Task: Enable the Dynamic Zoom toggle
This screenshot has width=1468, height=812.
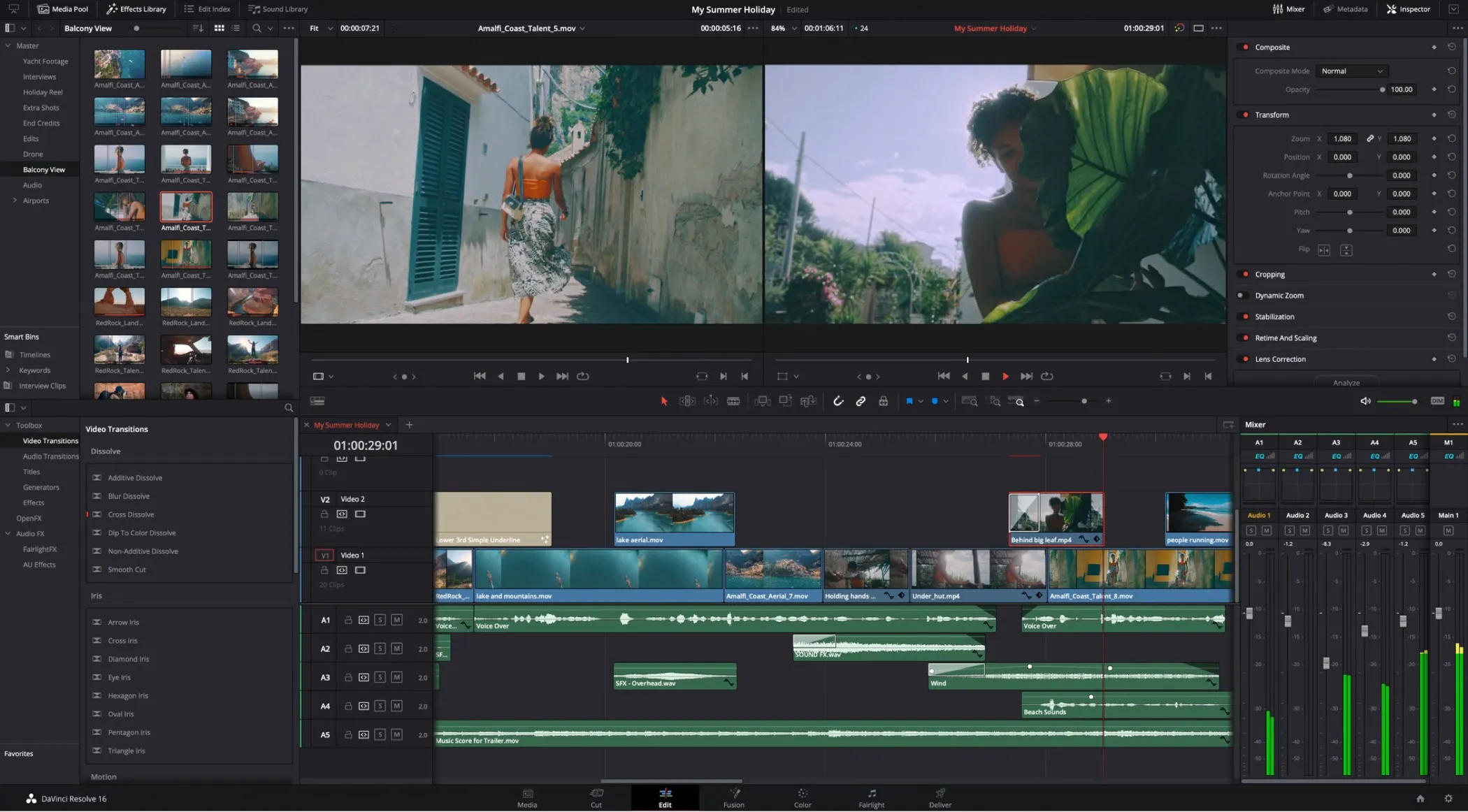Action: [x=1243, y=295]
